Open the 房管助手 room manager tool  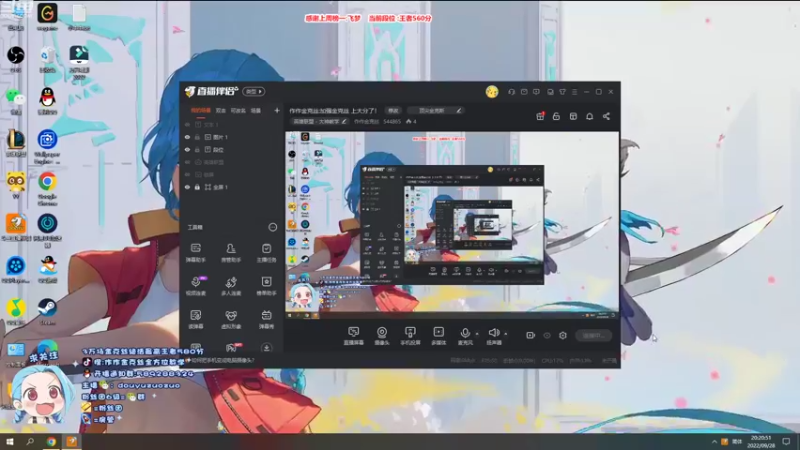pos(231,252)
